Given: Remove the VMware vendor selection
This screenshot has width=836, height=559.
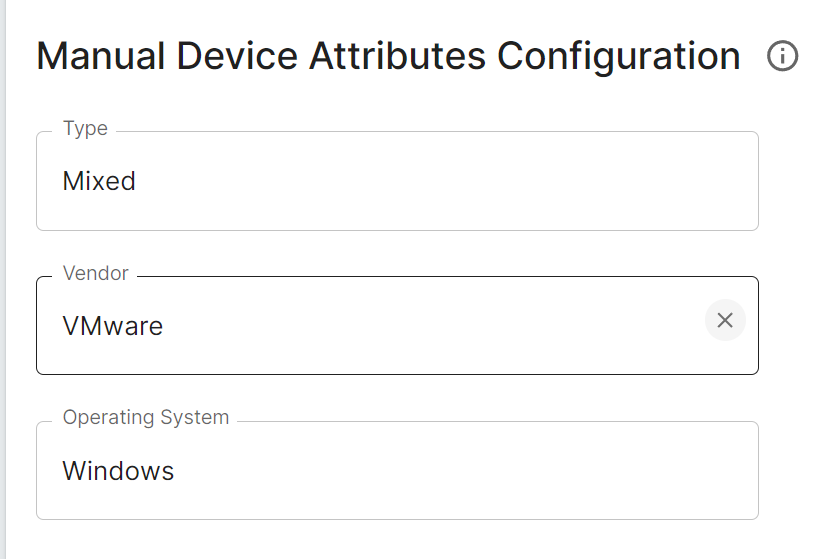Looking at the screenshot, I should 725,320.
